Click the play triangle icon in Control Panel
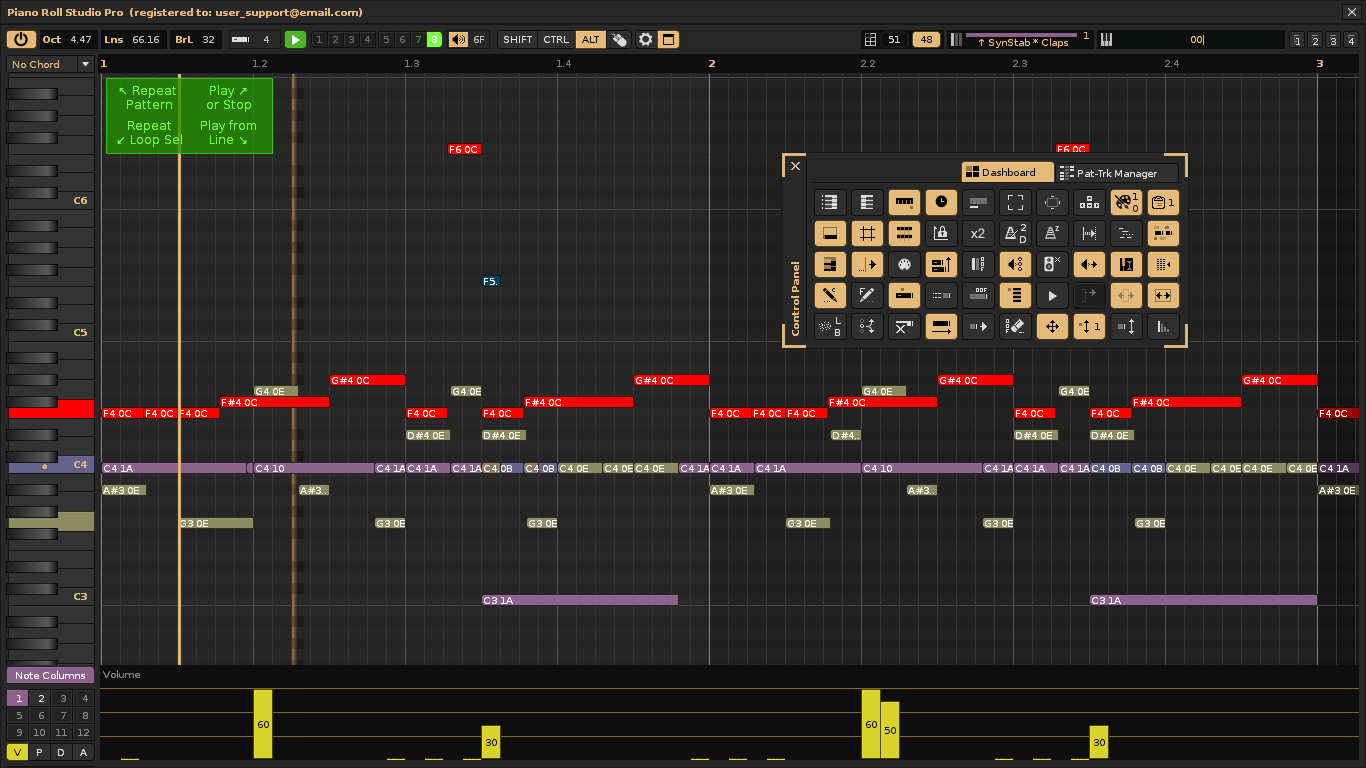Image resolution: width=1366 pixels, height=768 pixels. pos(1052,296)
